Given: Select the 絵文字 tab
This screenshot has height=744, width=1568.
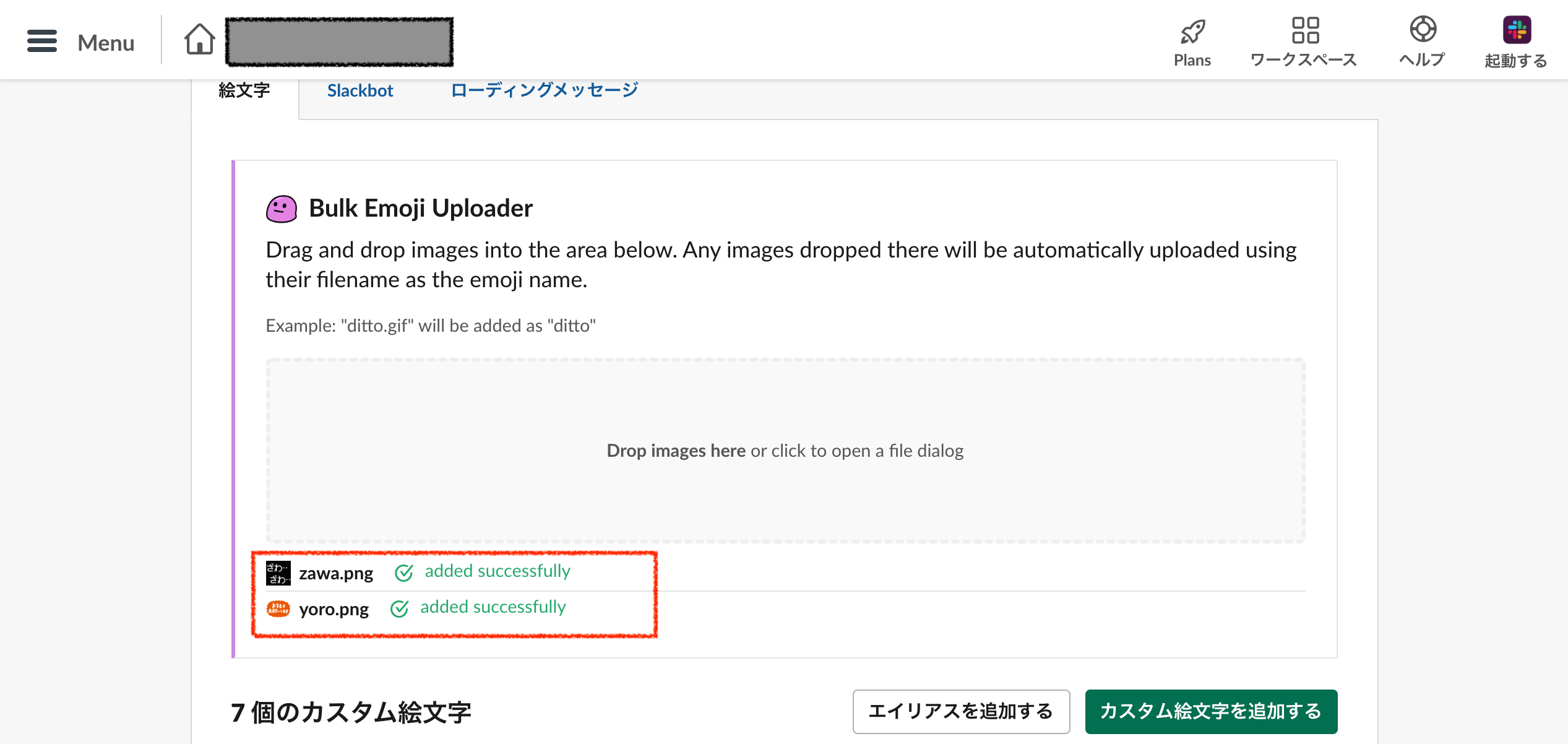Looking at the screenshot, I should [x=244, y=90].
